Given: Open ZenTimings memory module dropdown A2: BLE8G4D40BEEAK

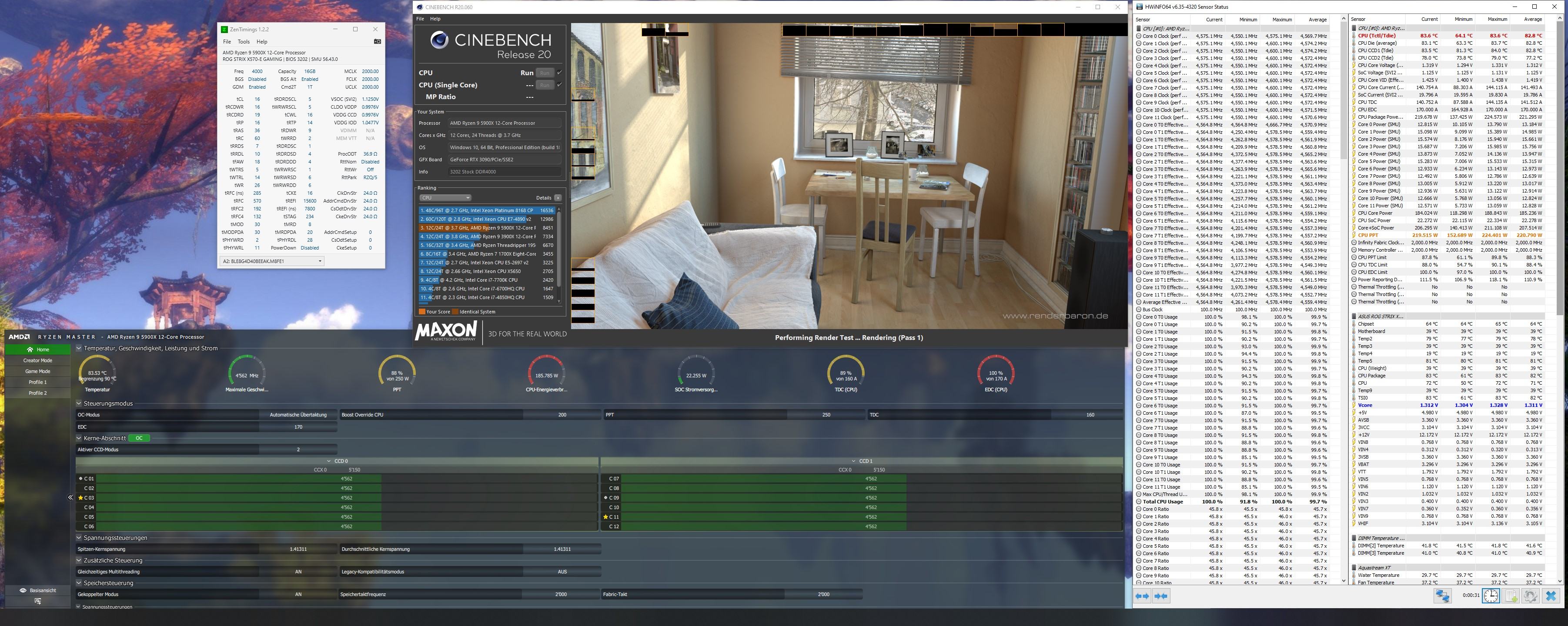Looking at the screenshot, I should click(x=271, y=261).
